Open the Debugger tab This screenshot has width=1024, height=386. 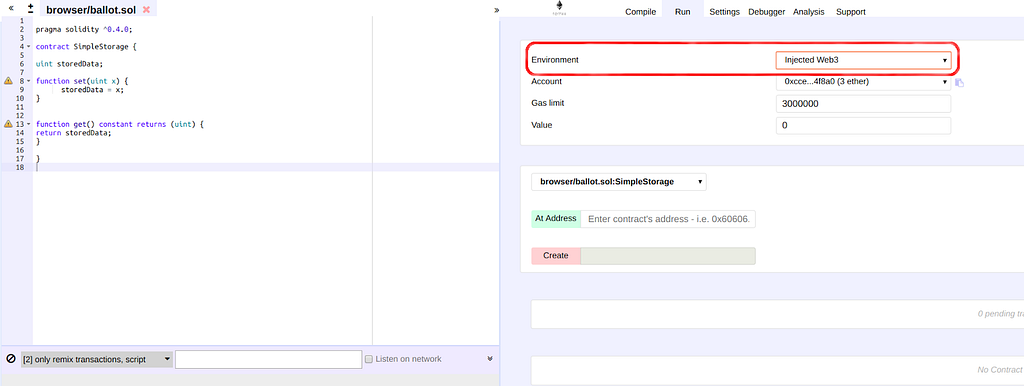click(767, 12)
